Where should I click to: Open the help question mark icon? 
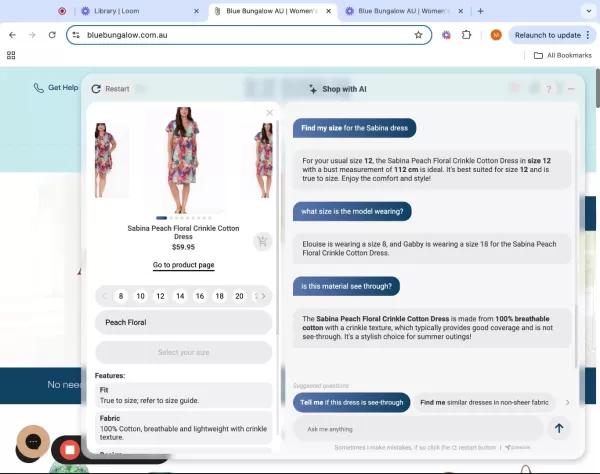click(x=549, y=89)
